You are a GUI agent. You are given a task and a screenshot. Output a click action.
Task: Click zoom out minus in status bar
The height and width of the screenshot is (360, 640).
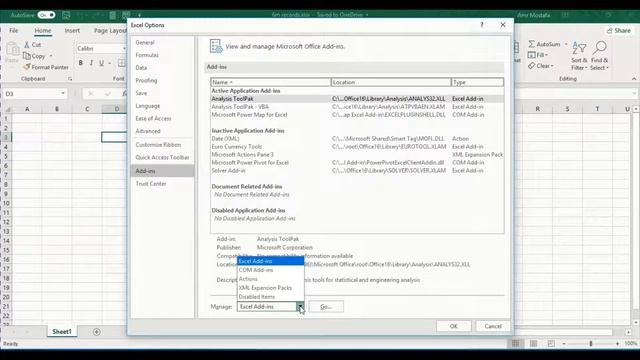click(x=564, y=344)
